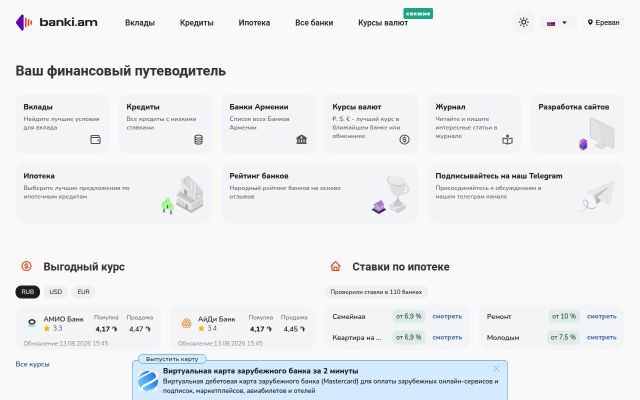
Task: Click the orange dollar icon near Выгодный курс
Action: pyautogui.click(x=26, y=266)
